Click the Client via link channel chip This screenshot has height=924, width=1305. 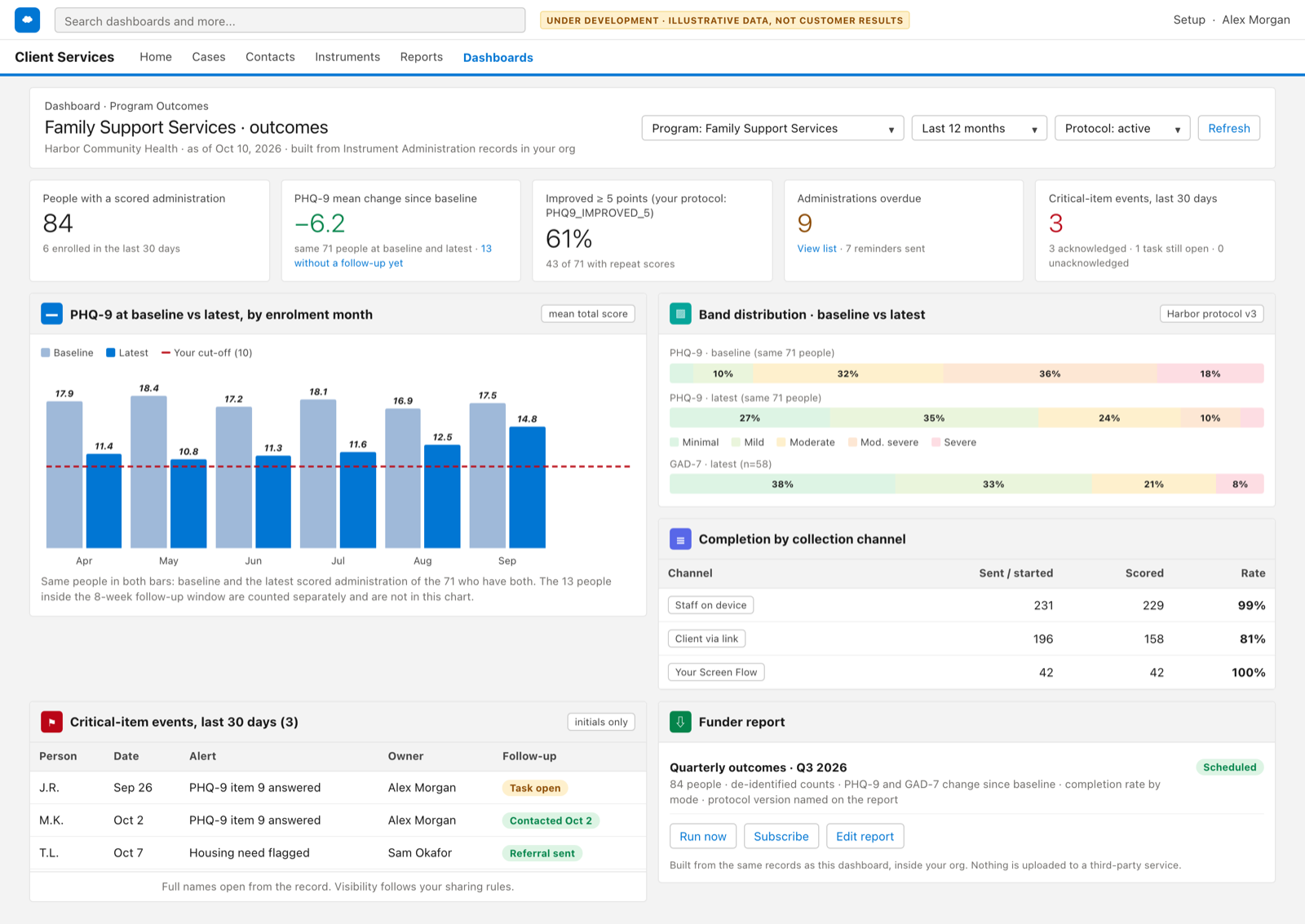(707, 639)
